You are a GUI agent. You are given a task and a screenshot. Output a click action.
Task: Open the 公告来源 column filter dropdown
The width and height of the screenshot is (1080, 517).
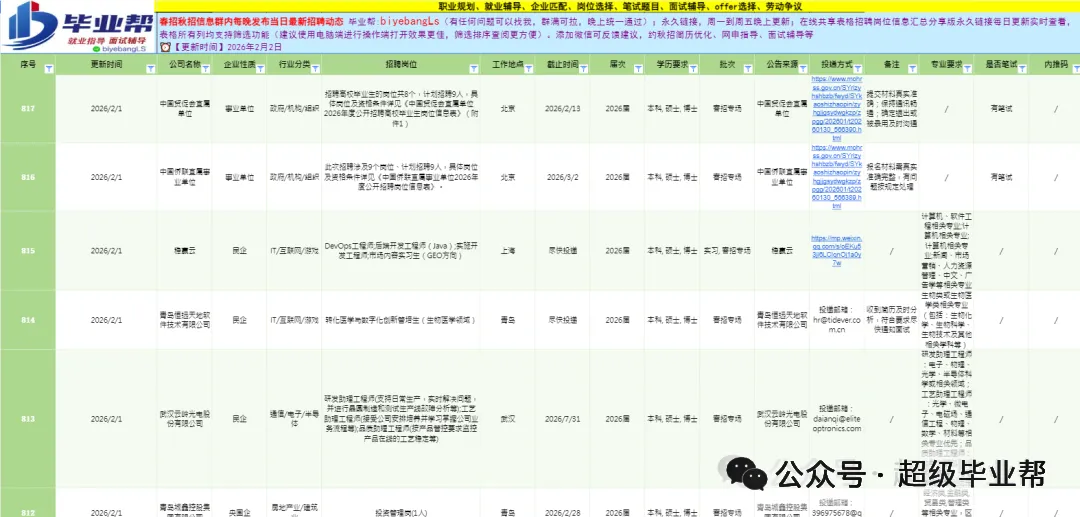(802, 69)
